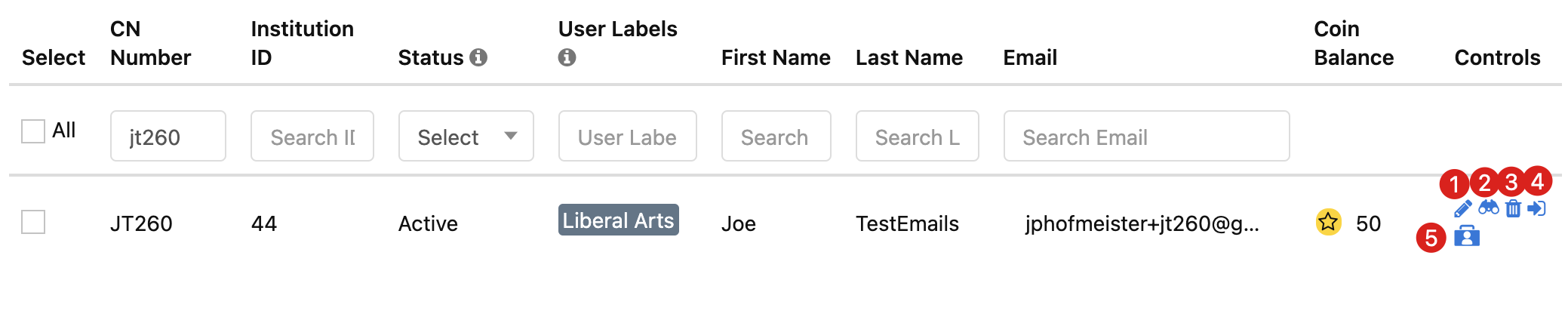Click the pencil edit icon for JT260
This screenshot has height=314, width=1568.
coord(1463,209)
